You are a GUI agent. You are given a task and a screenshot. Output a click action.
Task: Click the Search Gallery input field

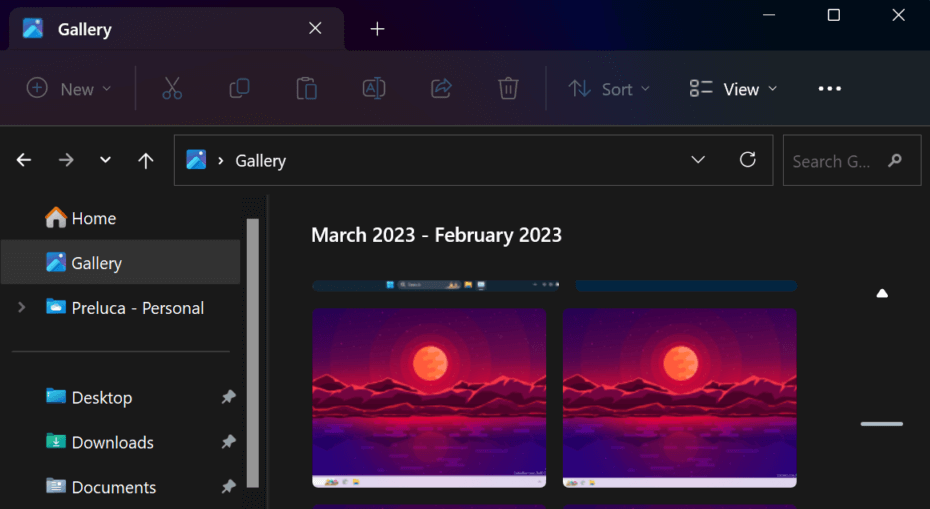(833, 161)
